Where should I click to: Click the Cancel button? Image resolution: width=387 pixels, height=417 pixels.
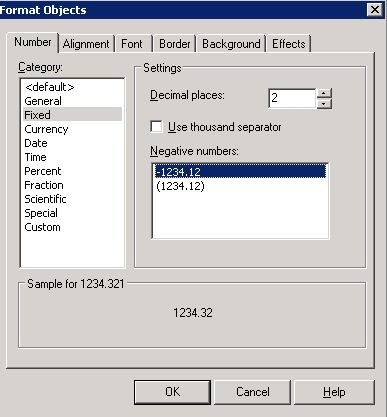[x=253, y=392]
